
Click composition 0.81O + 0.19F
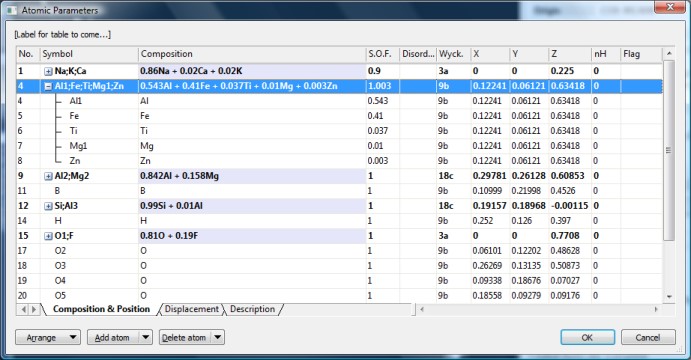[x=169, y=236]
